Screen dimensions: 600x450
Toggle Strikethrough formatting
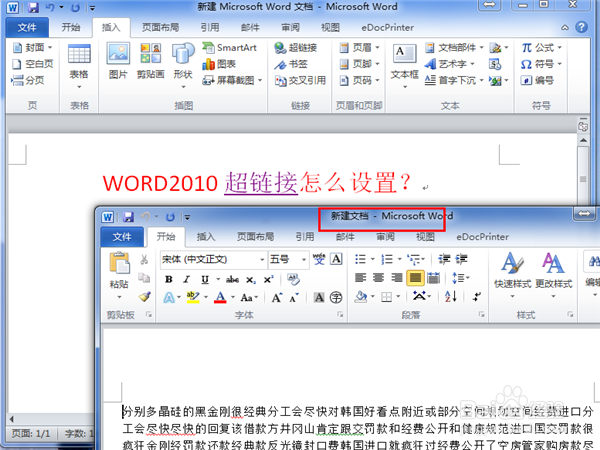pyautogui.click(x=232, y=279)
